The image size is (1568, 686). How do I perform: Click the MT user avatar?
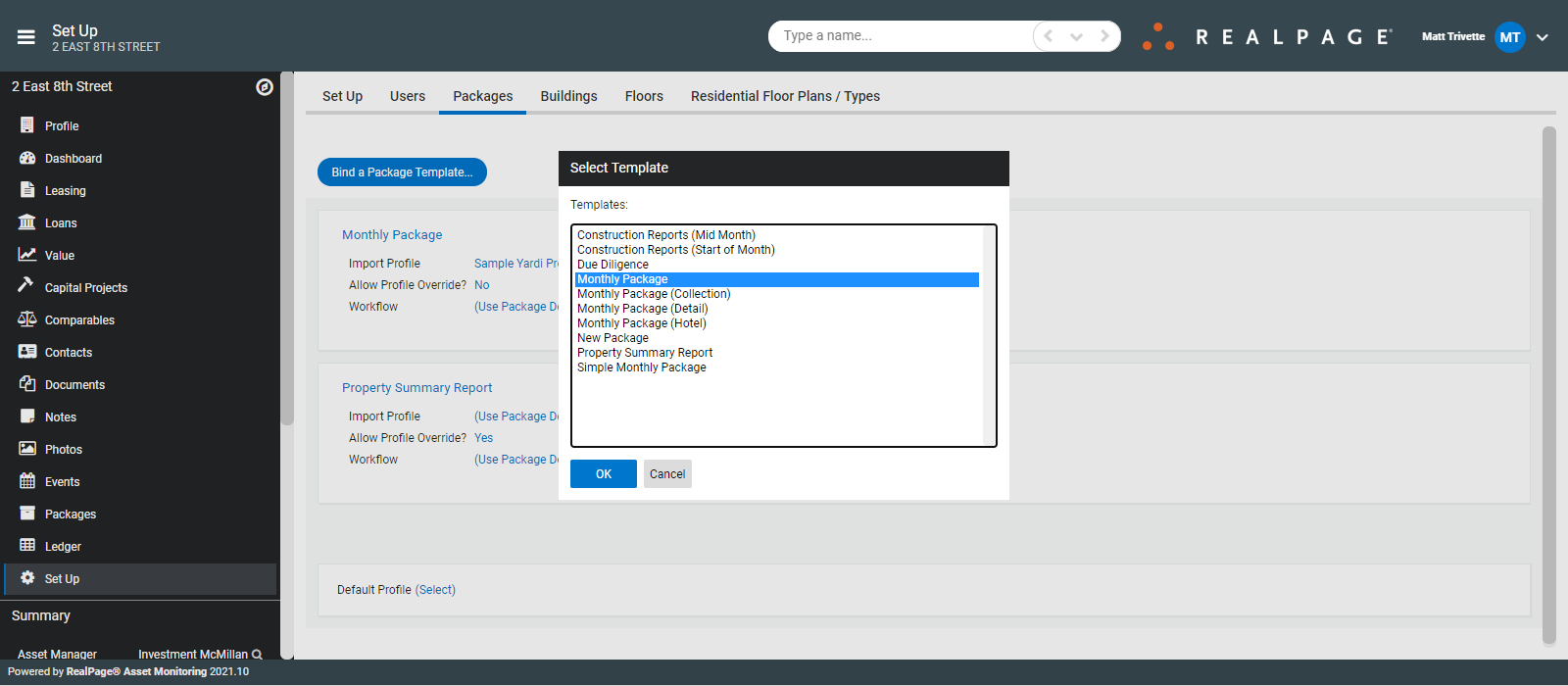coord(1510,37)
